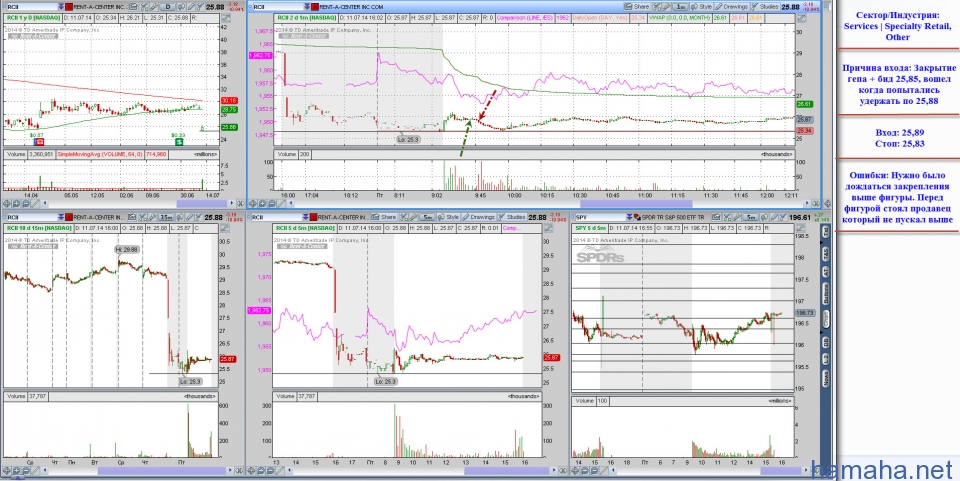Click wrench settings icon on daily chart
This screenshot has height=481, width=960.
coord(154,7)
